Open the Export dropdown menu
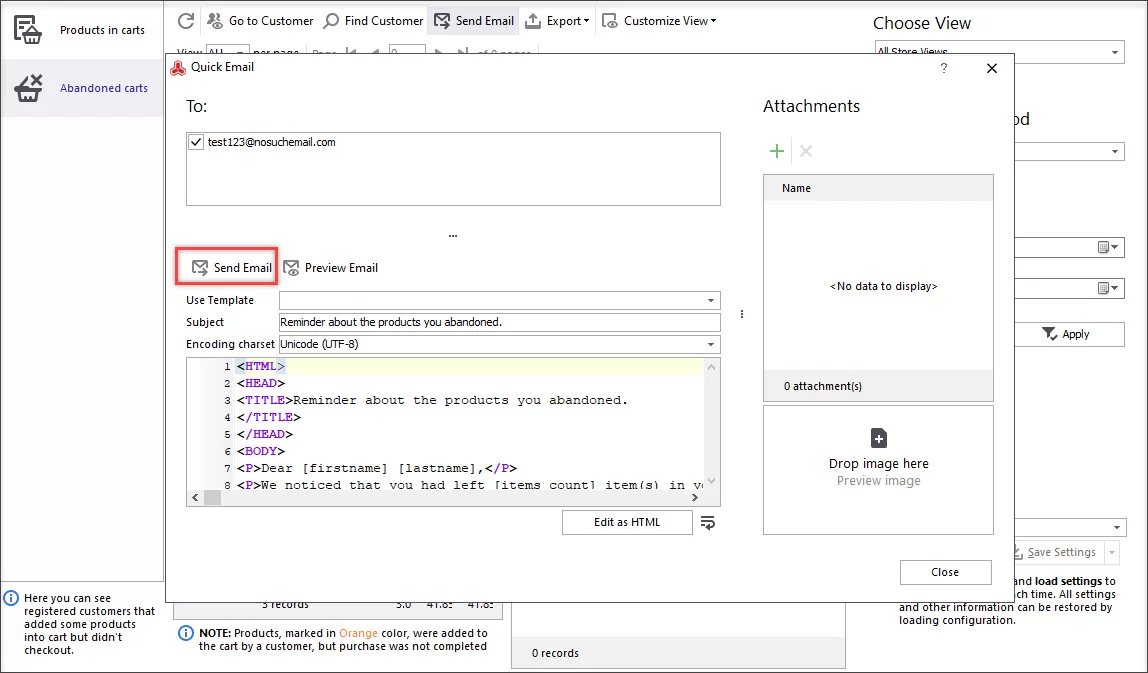The image size is (1148, 673). [558, 21]
